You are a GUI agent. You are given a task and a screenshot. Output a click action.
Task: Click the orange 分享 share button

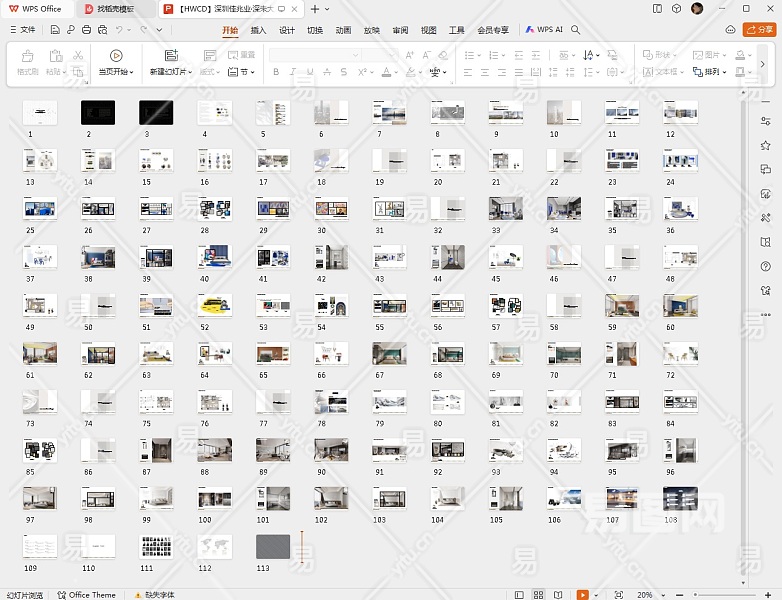point(760,30)
